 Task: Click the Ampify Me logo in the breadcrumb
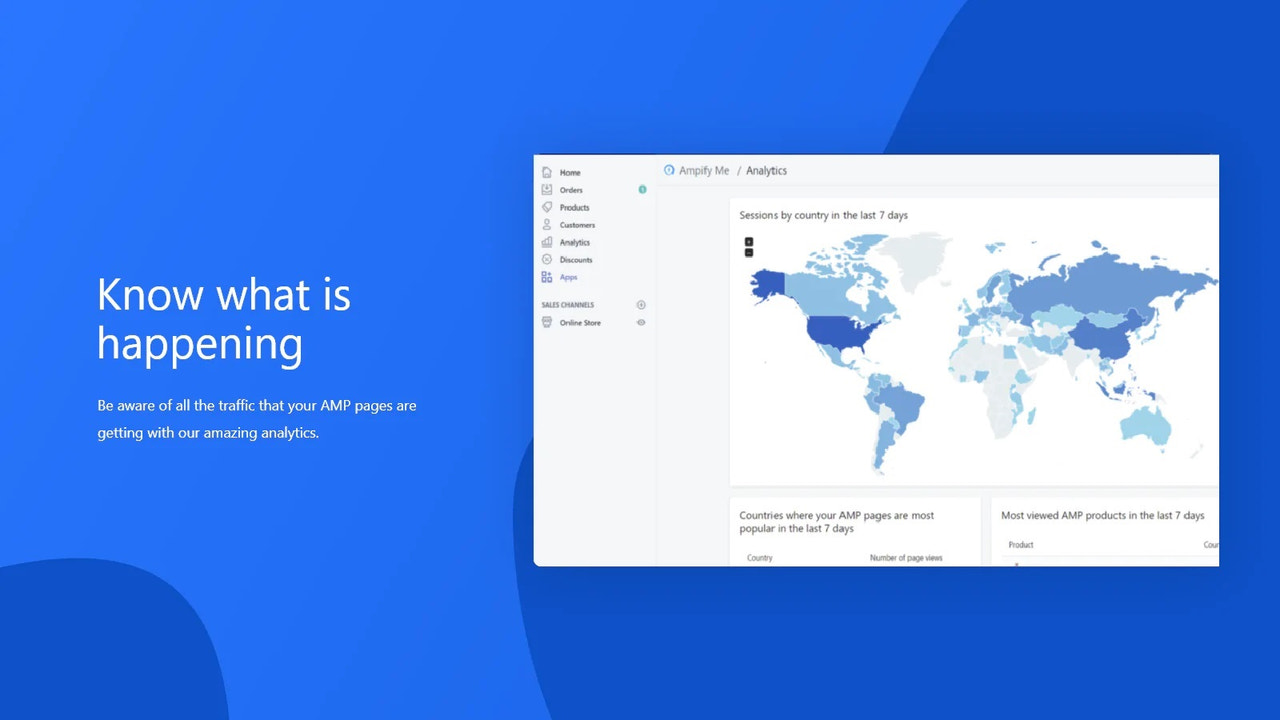coord(670,170)
